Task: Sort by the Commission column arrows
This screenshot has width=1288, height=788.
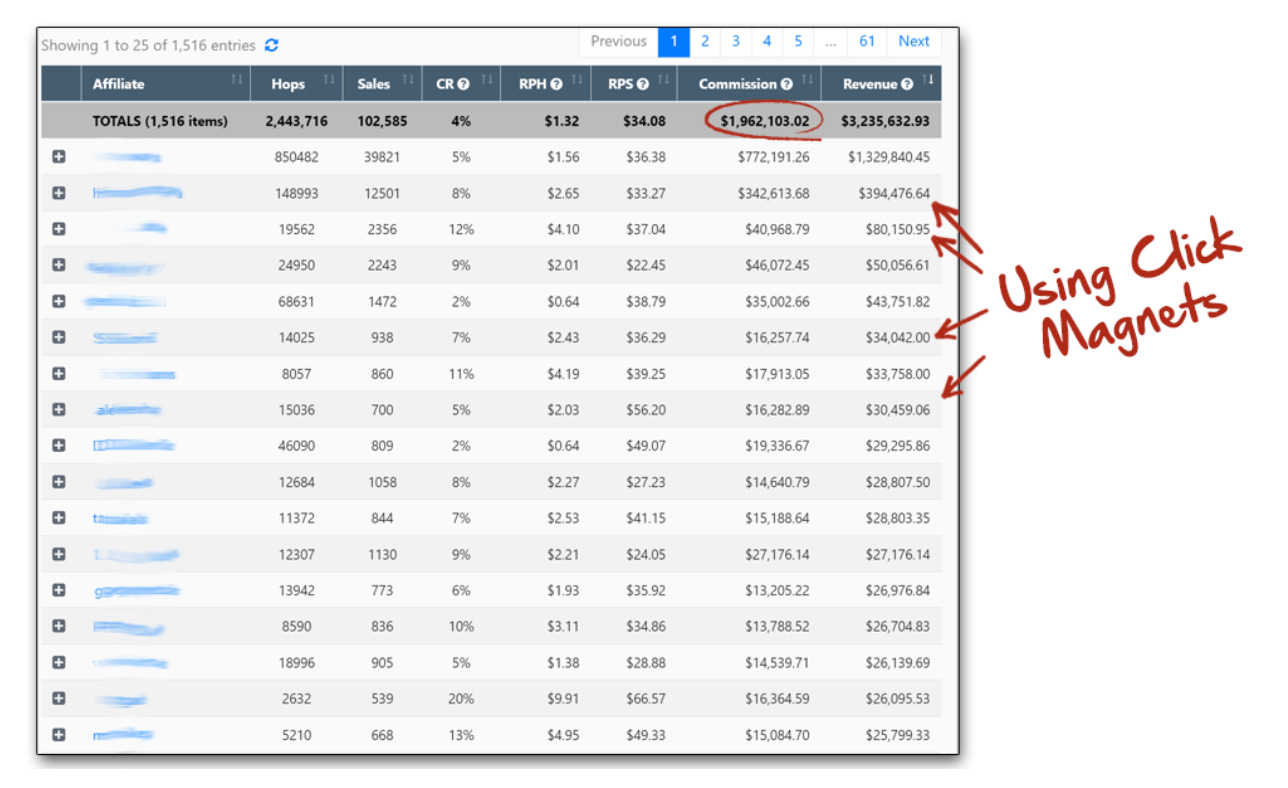Action: coord(808,80)
